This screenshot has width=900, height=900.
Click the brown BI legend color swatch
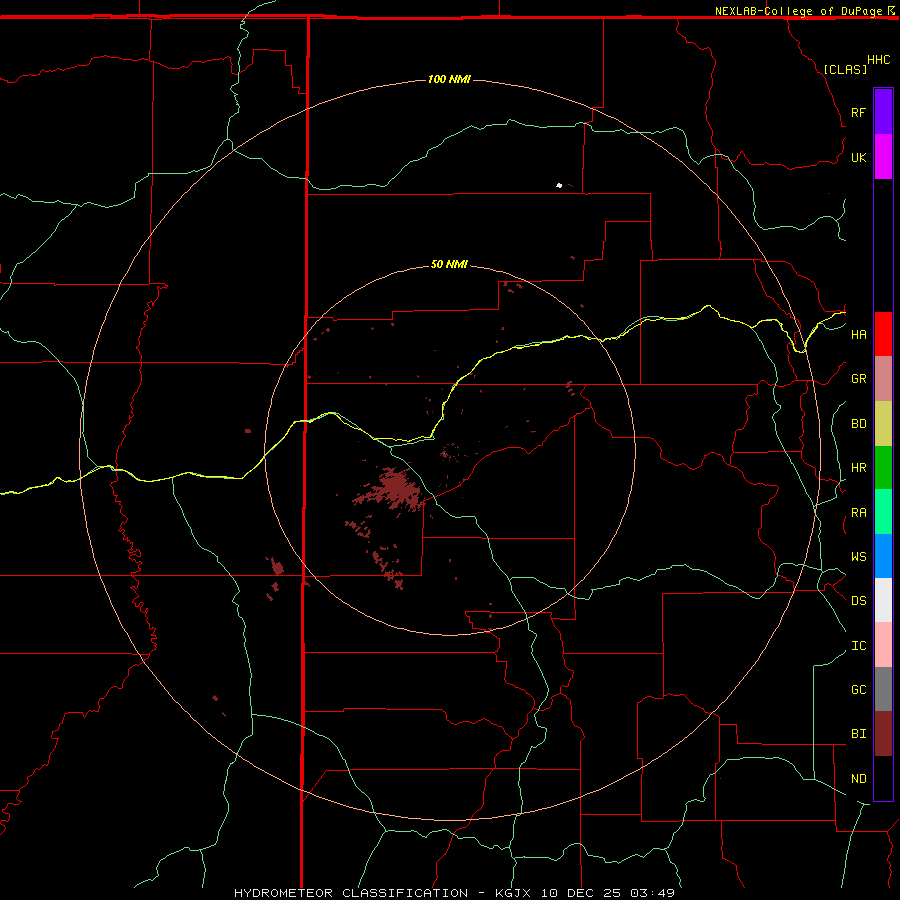click(883, 734)
